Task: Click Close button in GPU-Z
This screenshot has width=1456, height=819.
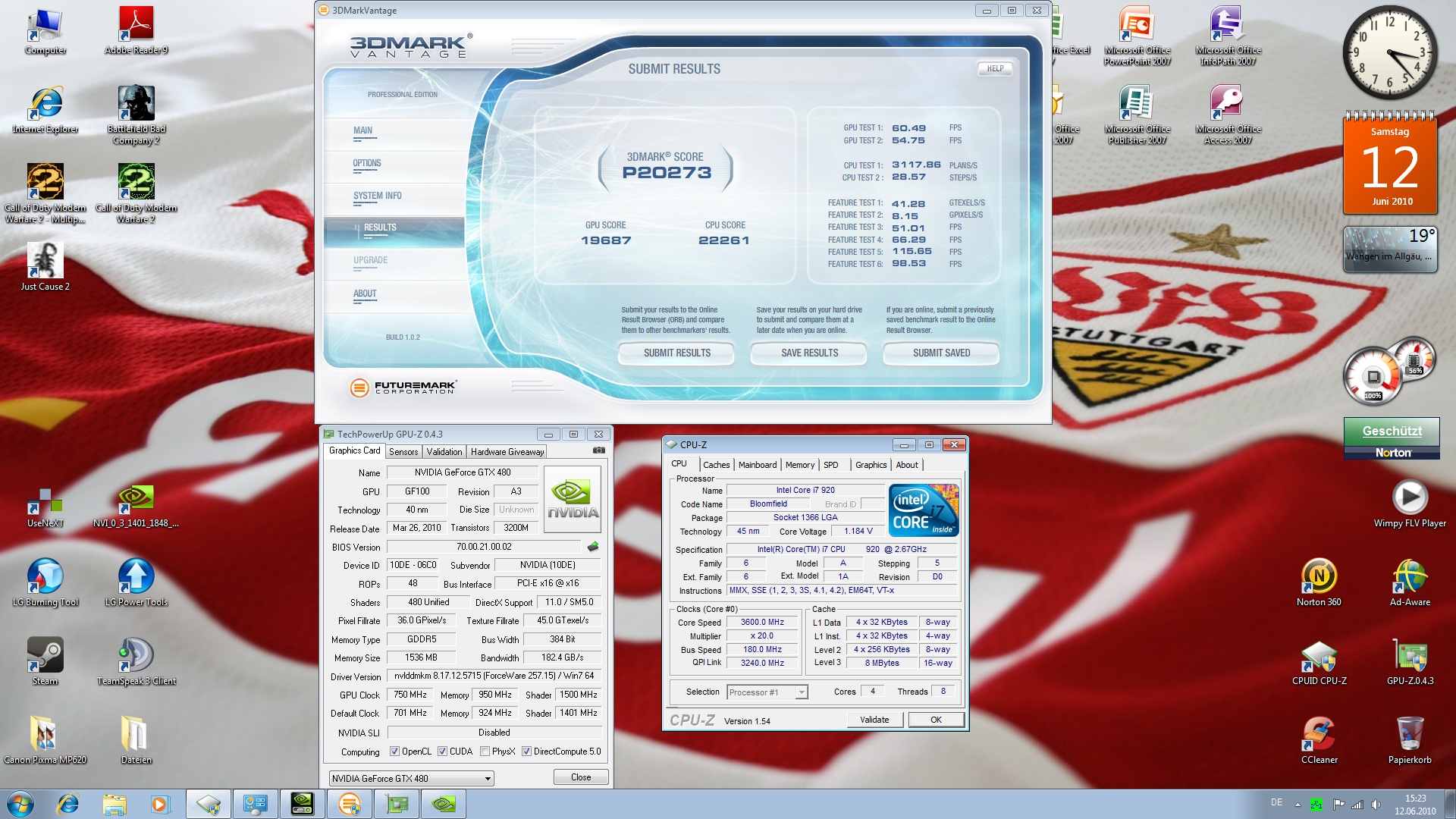Action: pyautogui.click(x=581, y=777)
